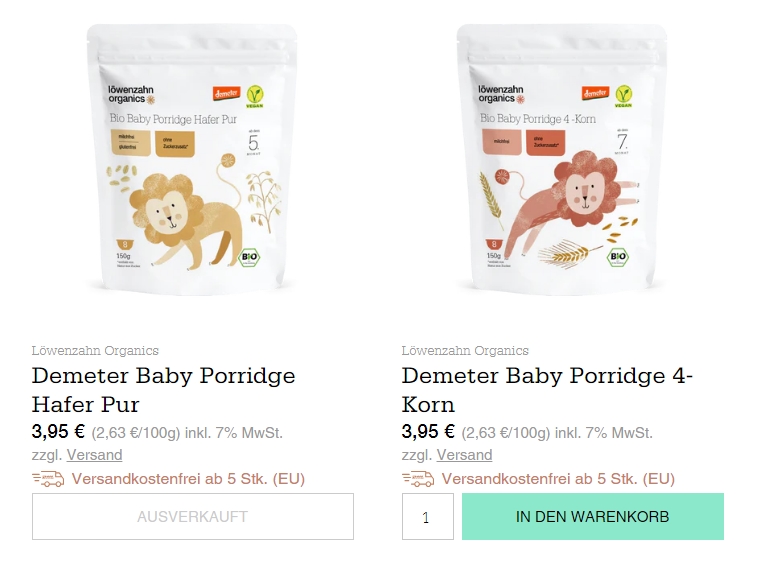The image size is (759, 565).
Task: Click Löwenzahn Organics brand label above Hafer Pur
Action: (95, 351)
